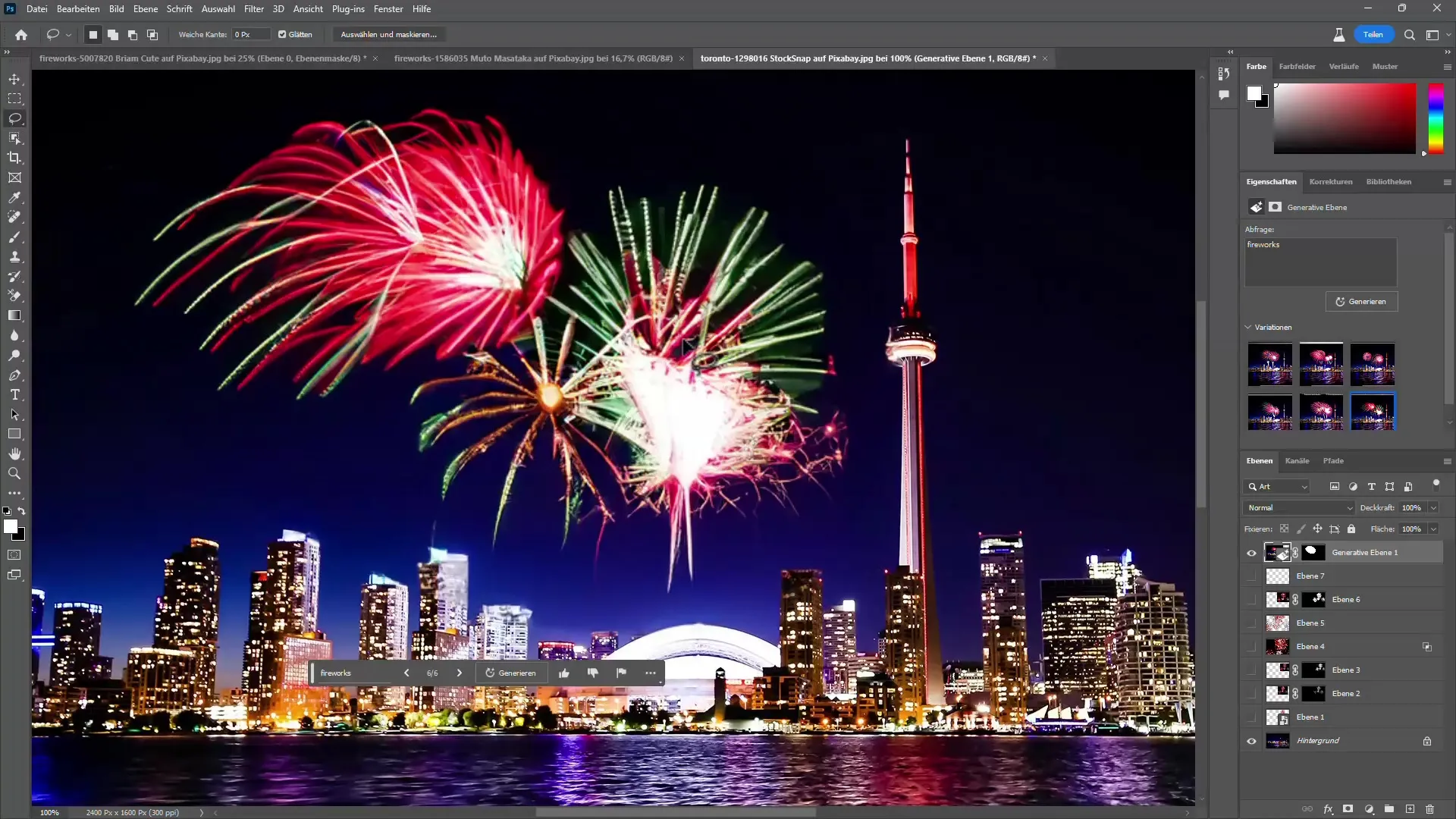Screen dimensions: 1456x819
Task: Click the Eyedropper tool icon
Action: point(14,197)
